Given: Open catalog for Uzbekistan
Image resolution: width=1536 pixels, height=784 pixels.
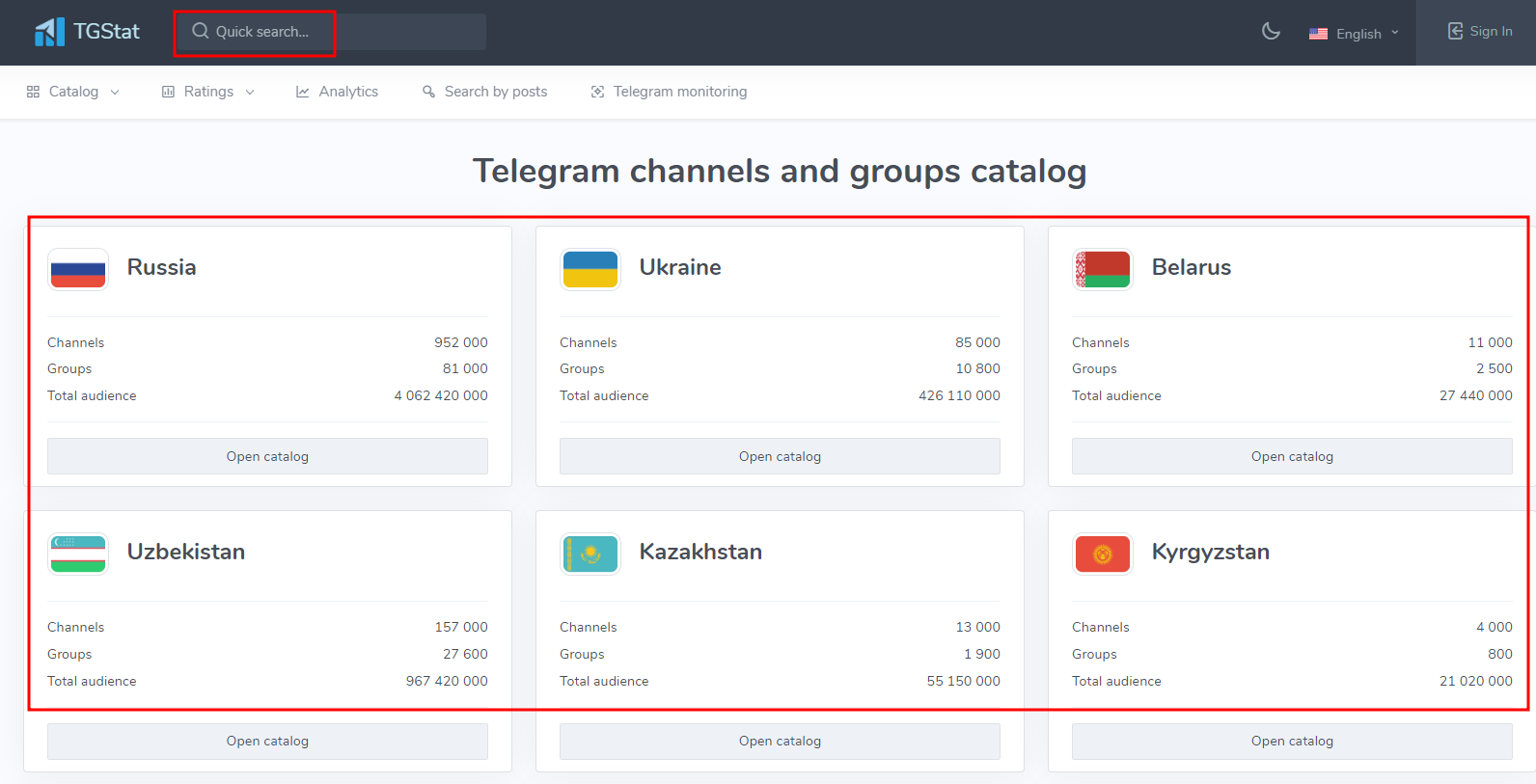Looking at the screenshot, I should tap(267, 741).
